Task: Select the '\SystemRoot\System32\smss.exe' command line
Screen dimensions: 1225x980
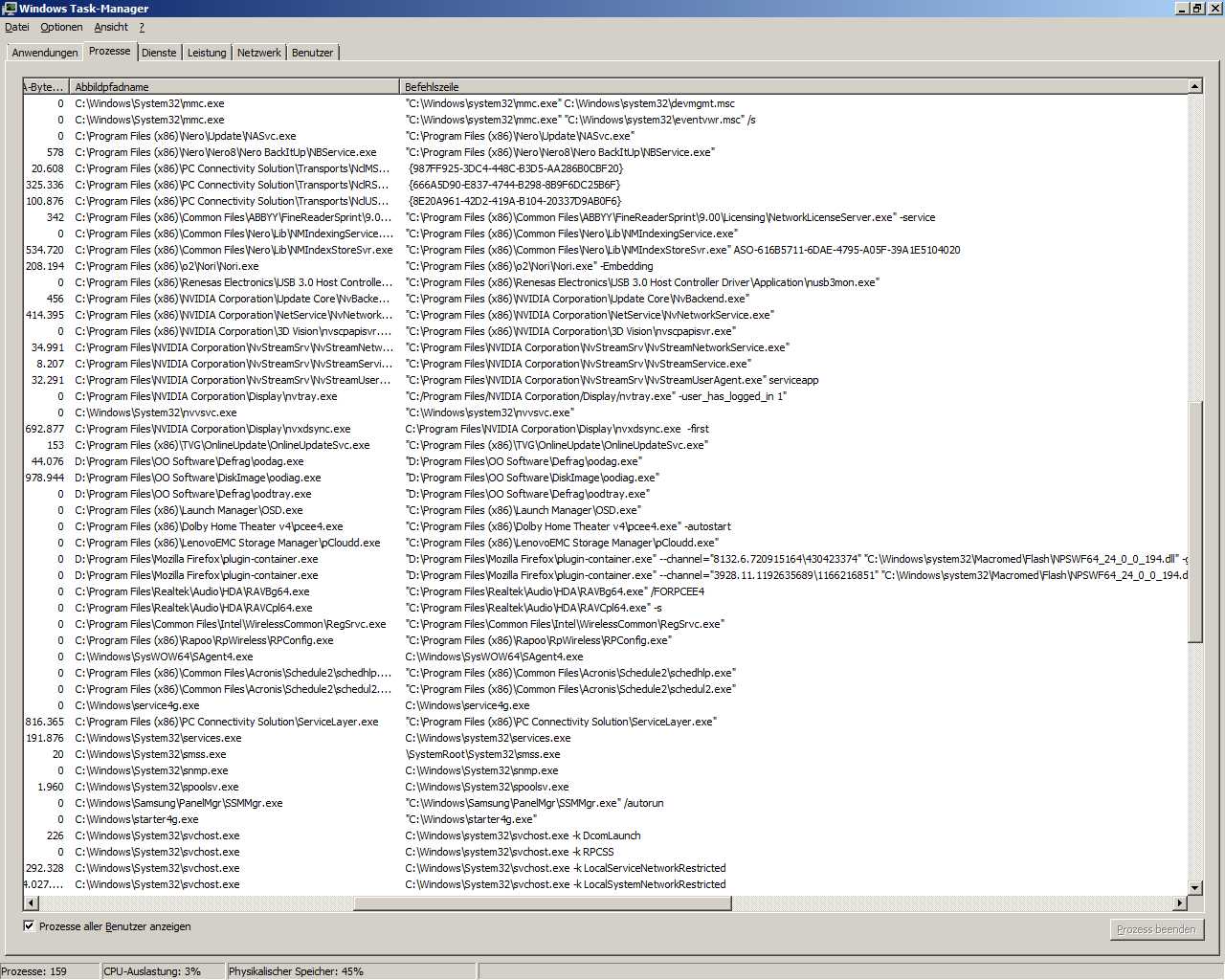Action: point(483,754)
